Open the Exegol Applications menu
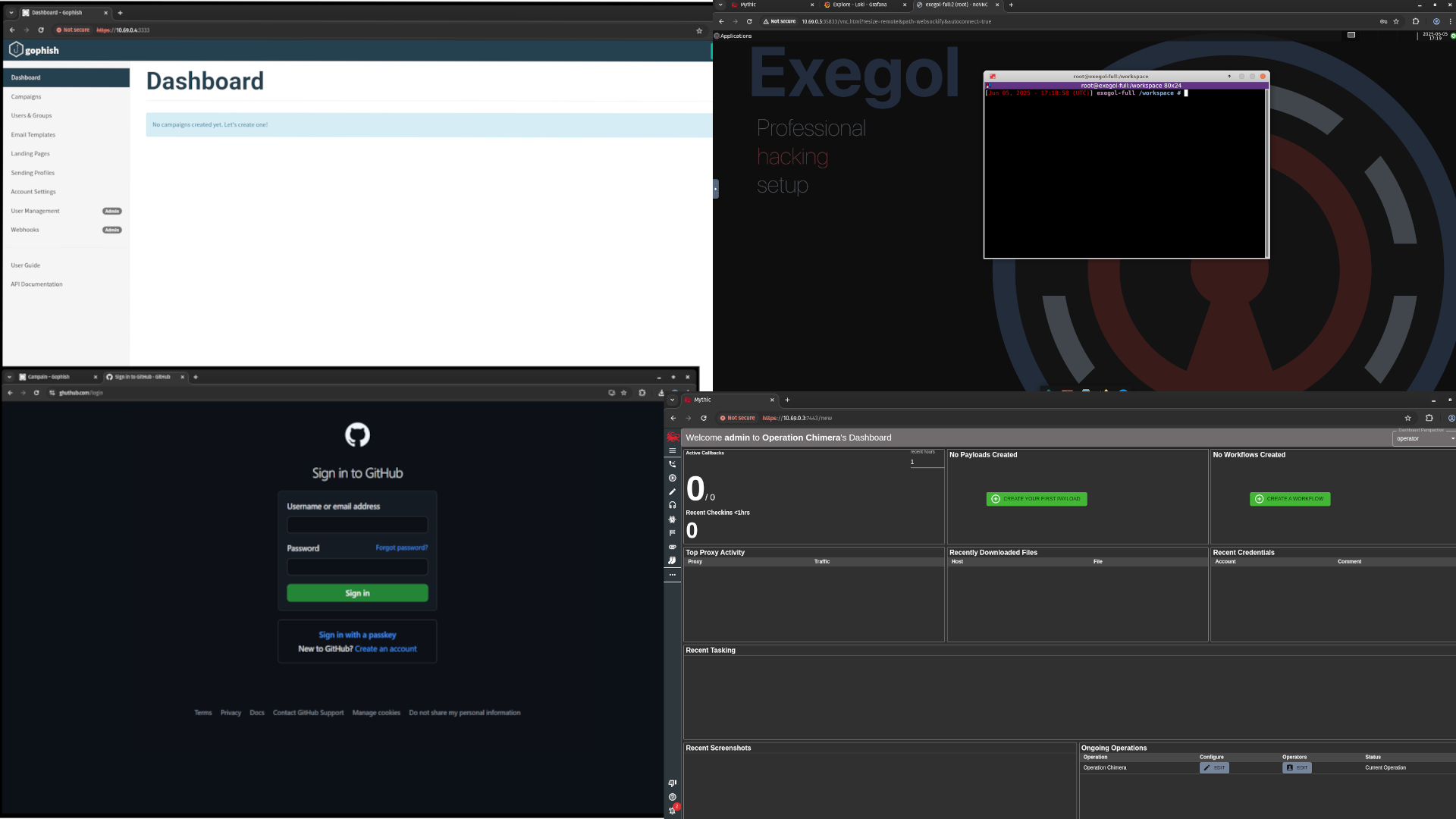Screen dimensions: 1456x819 click(x=733, y=36)
